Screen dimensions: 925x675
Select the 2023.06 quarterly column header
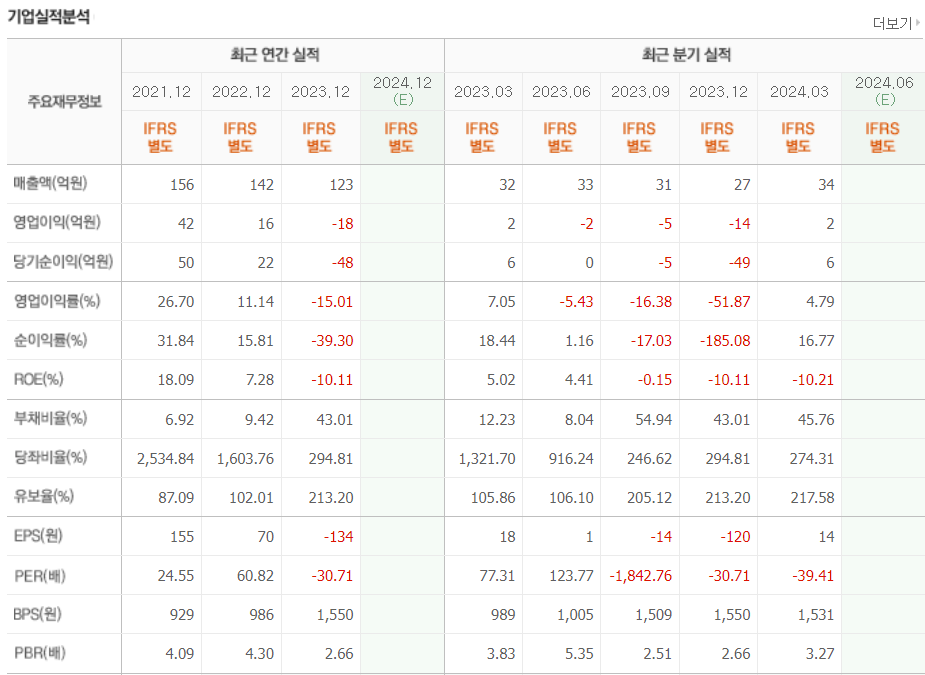coord(561,92)
